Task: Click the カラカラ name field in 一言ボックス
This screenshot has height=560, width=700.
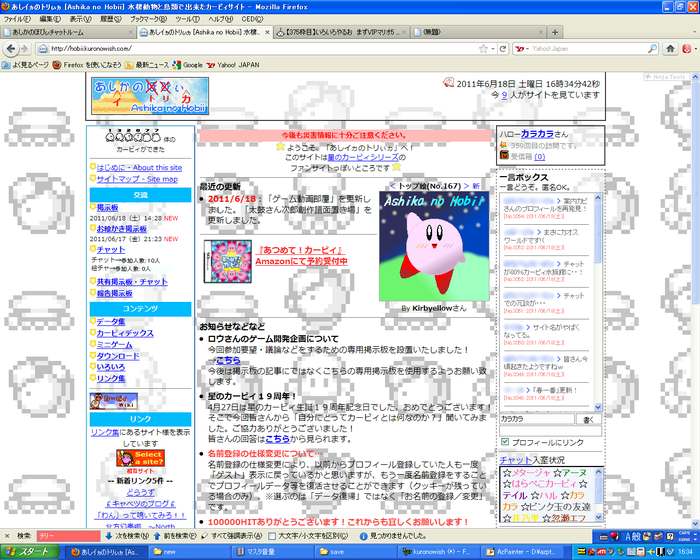Action: pyautogui.click(x=537, y=419)
